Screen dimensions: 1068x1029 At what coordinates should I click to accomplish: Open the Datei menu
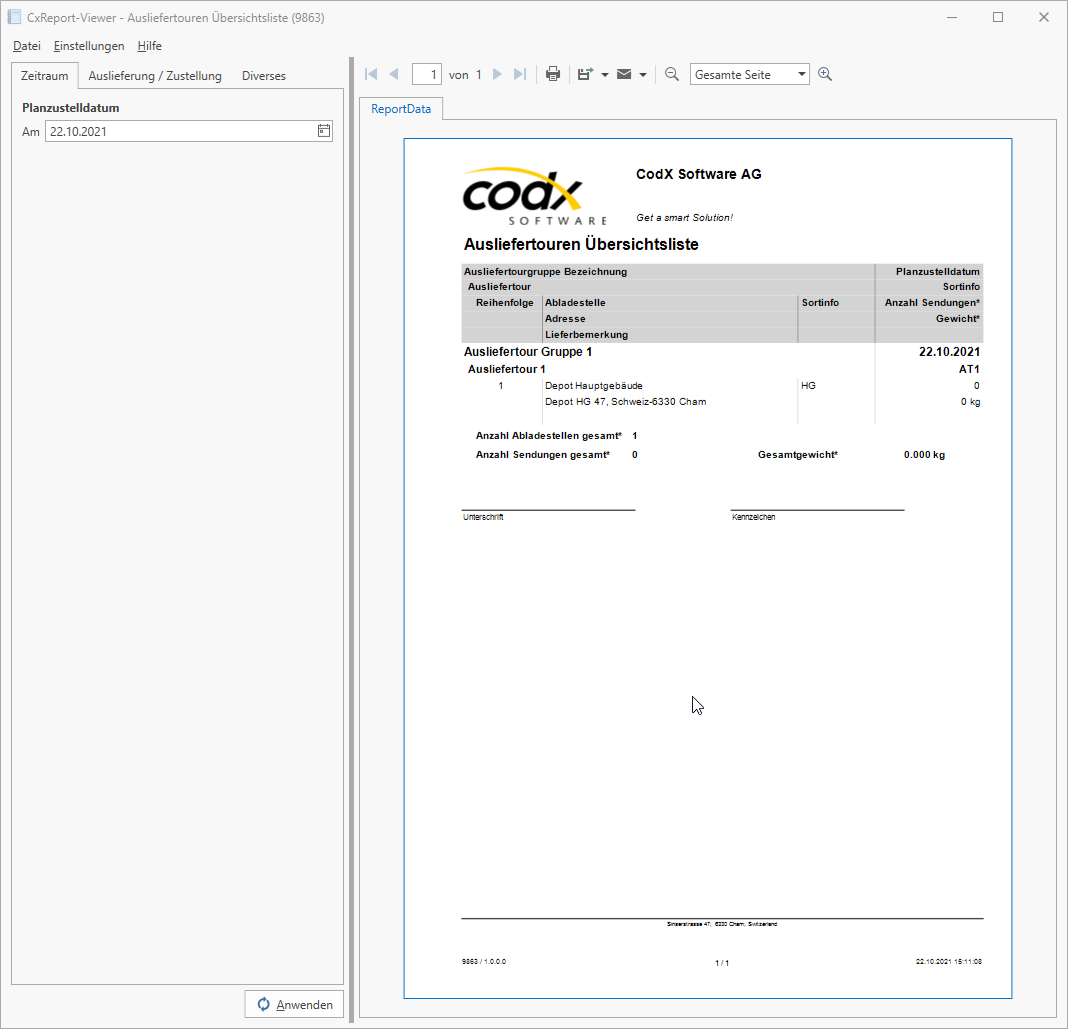[26, 45]
